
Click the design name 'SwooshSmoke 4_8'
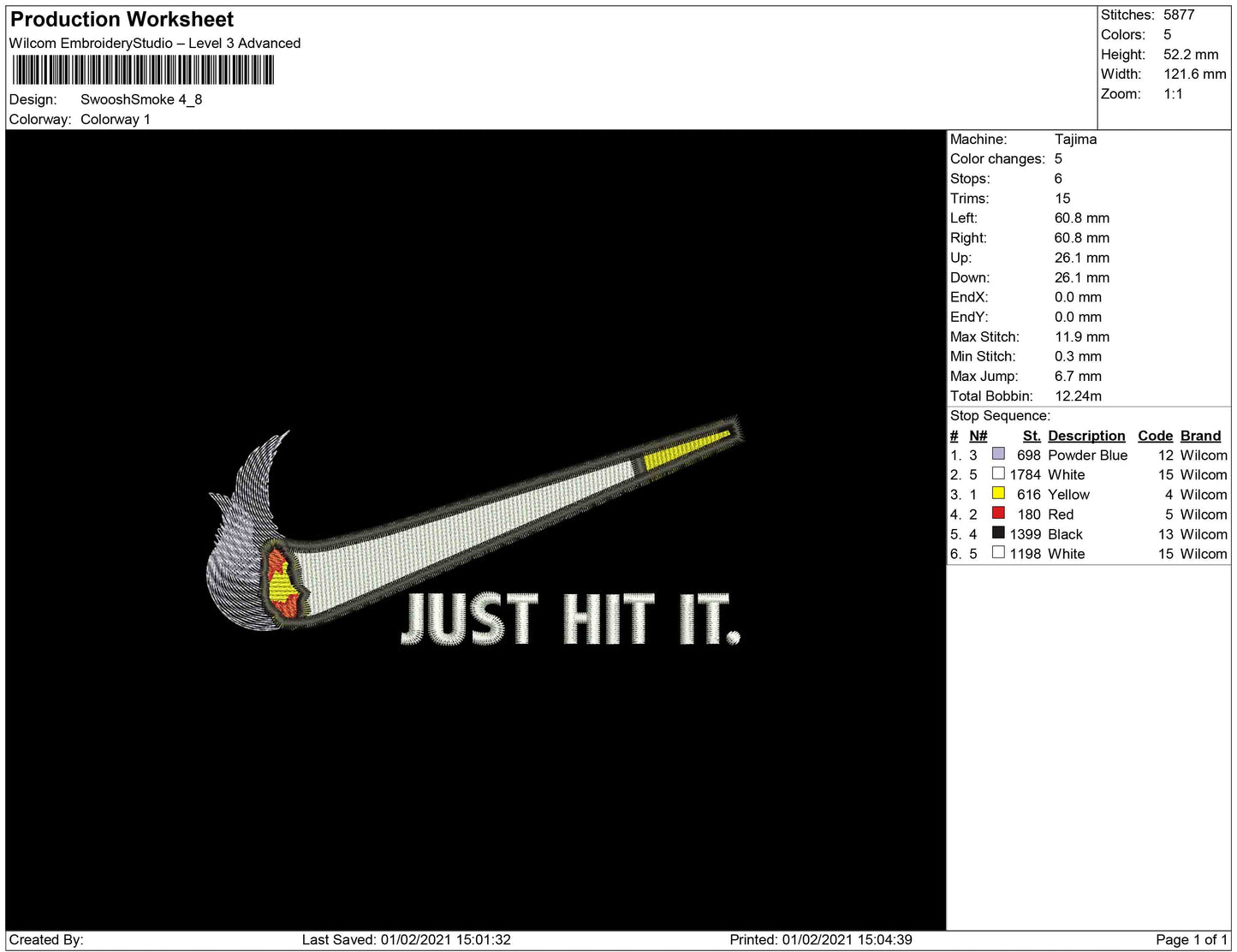[x=141, y=99]
